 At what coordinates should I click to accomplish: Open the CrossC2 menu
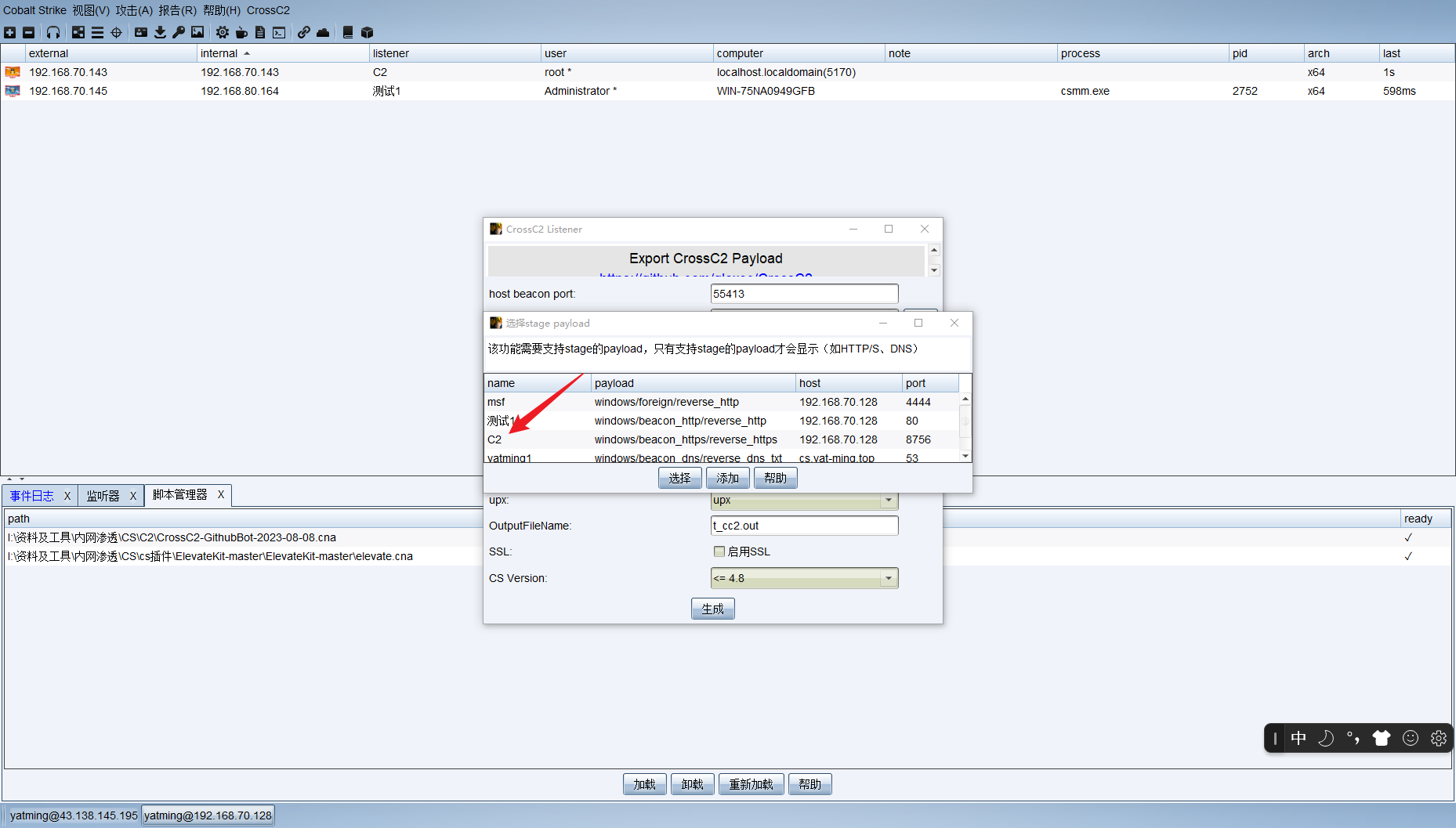pyautogui.click(x=268, y=10)
